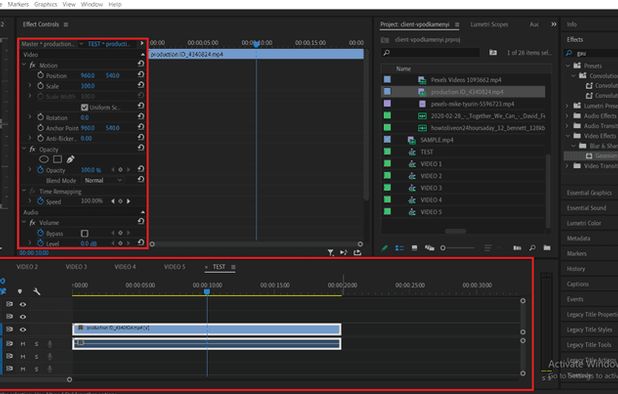Screen dimensions: 618x394
Task: Click the filter properties funnel icon
Action: [x=330, y=253]
